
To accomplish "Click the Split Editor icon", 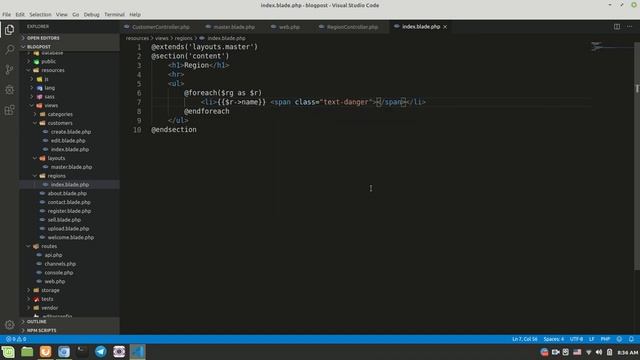I will click(617, 27).
